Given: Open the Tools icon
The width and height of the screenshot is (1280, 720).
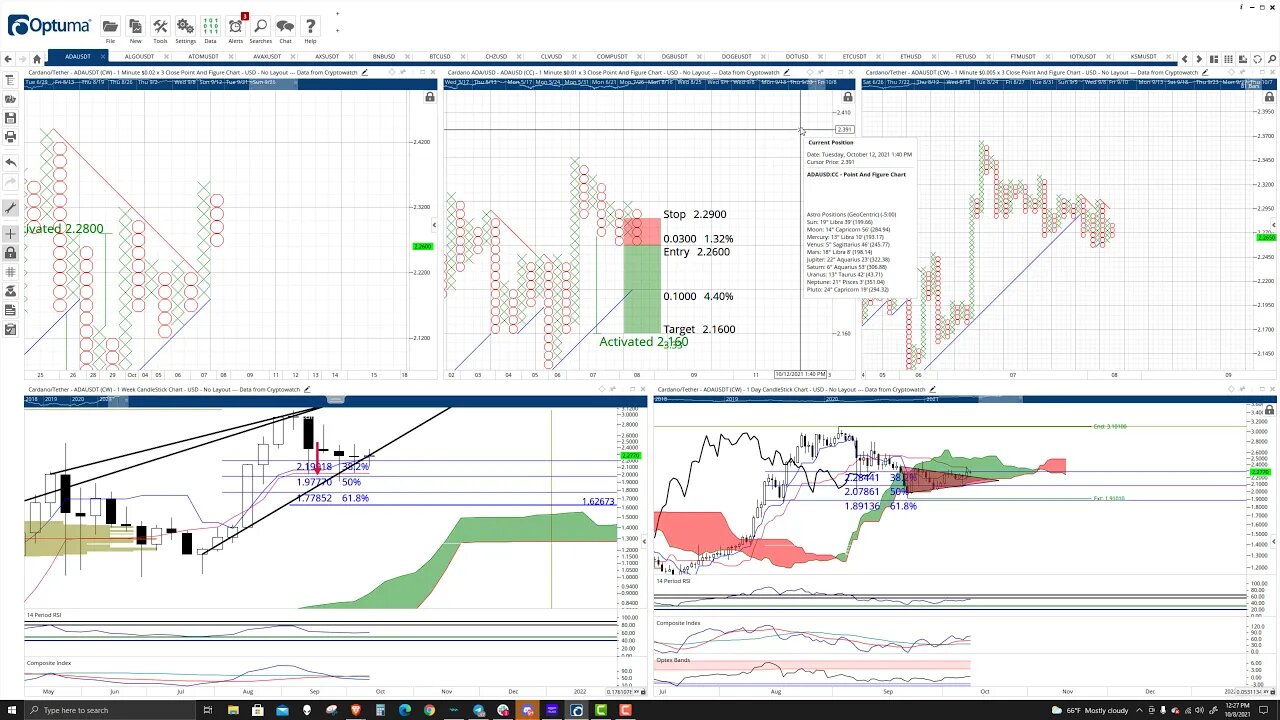Looking at the screenshot, I should [160, 27].
